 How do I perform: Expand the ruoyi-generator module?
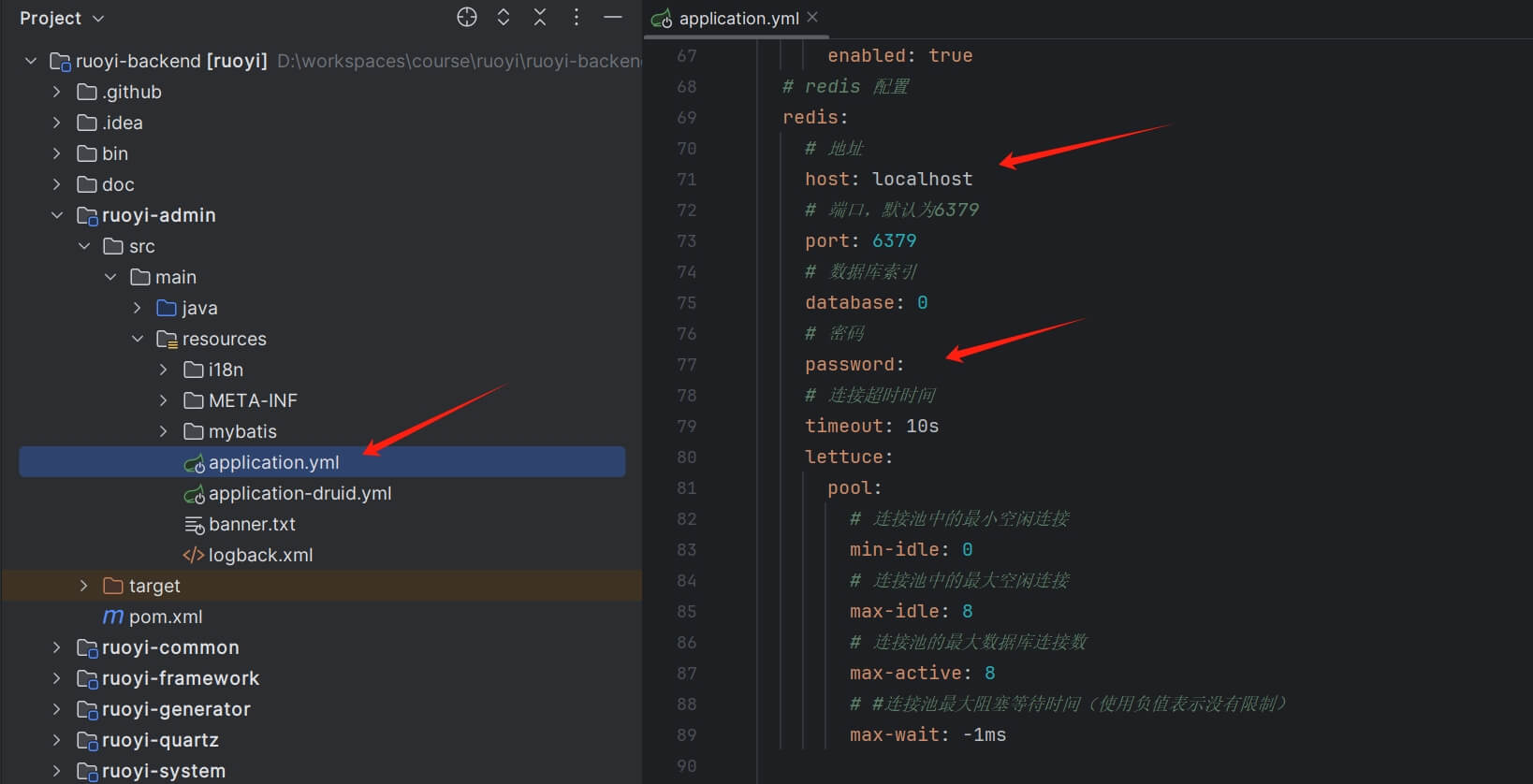coord(57,709)
